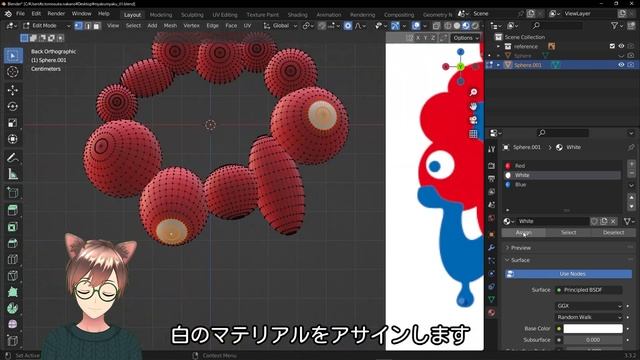The height and width of the screenshot is (360, 640).
Task: Open Tool properties tab icon
Action: tap(491, 149)
